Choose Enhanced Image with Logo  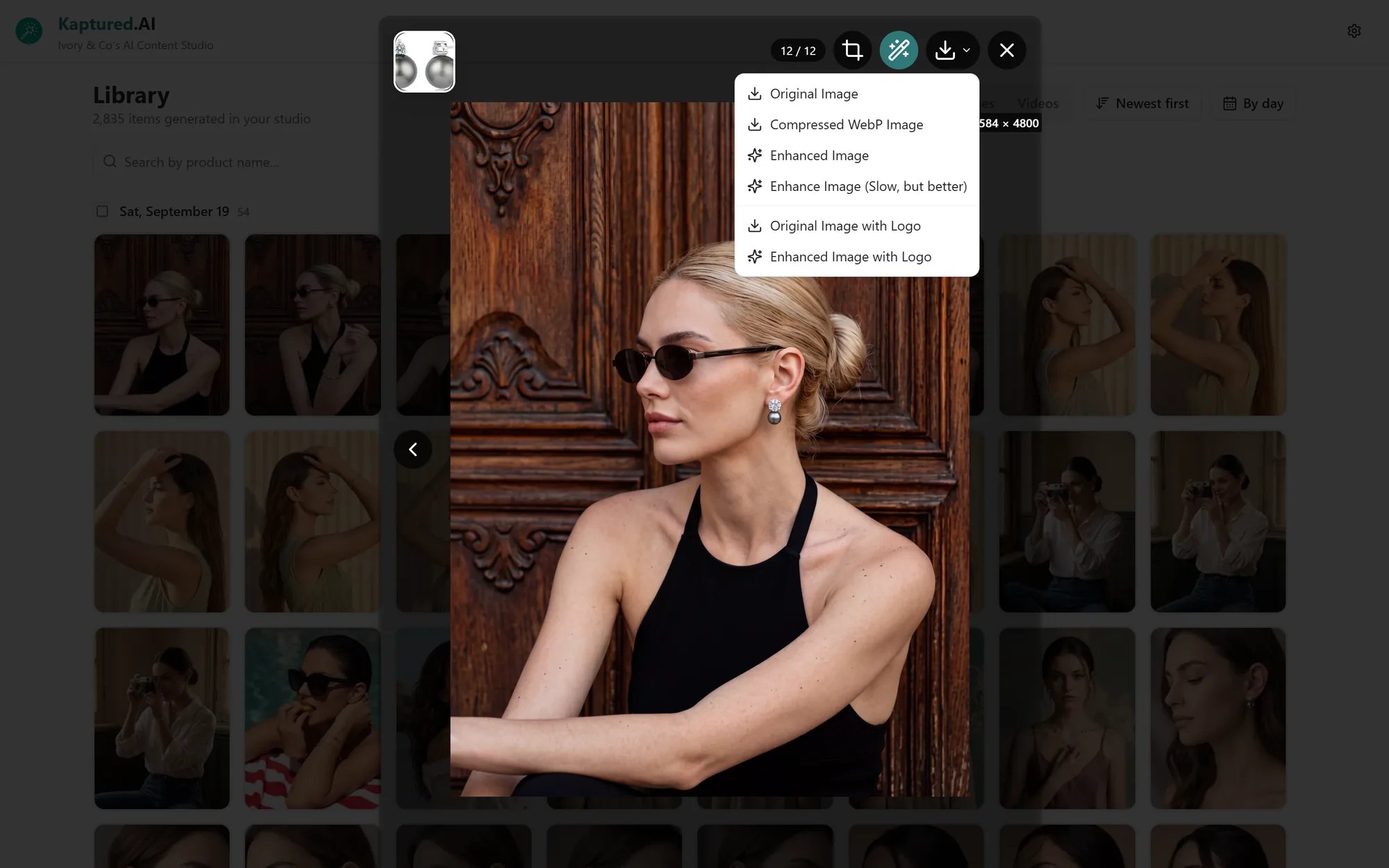[856, 257]
